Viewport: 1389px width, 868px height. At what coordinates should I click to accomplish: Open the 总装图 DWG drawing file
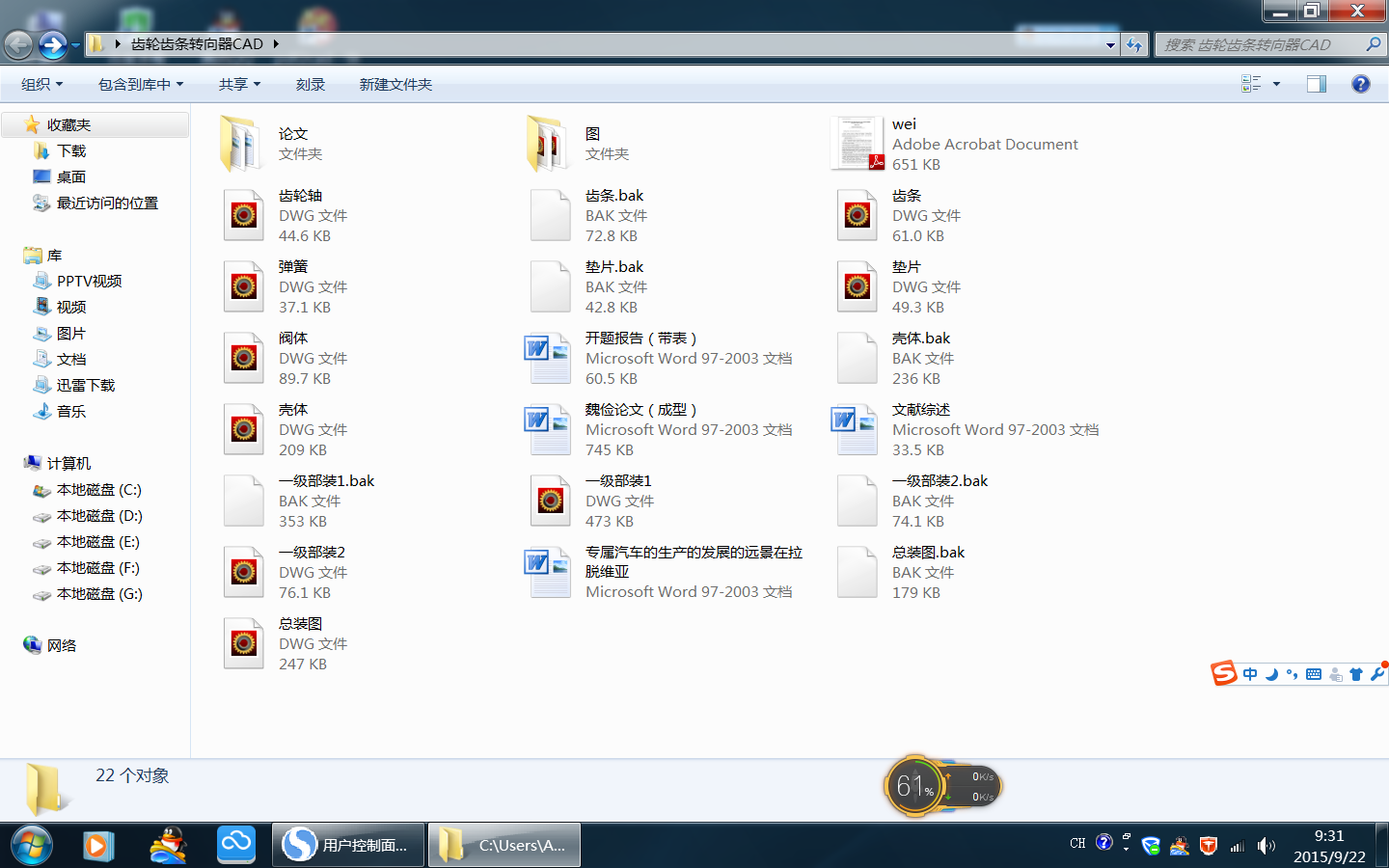click(244, 641)
